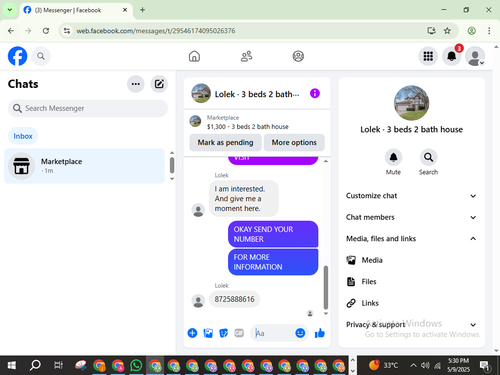This screenshot has height=375, width=500.
Task: Click Mark as pending button
Action: point(225,142)
